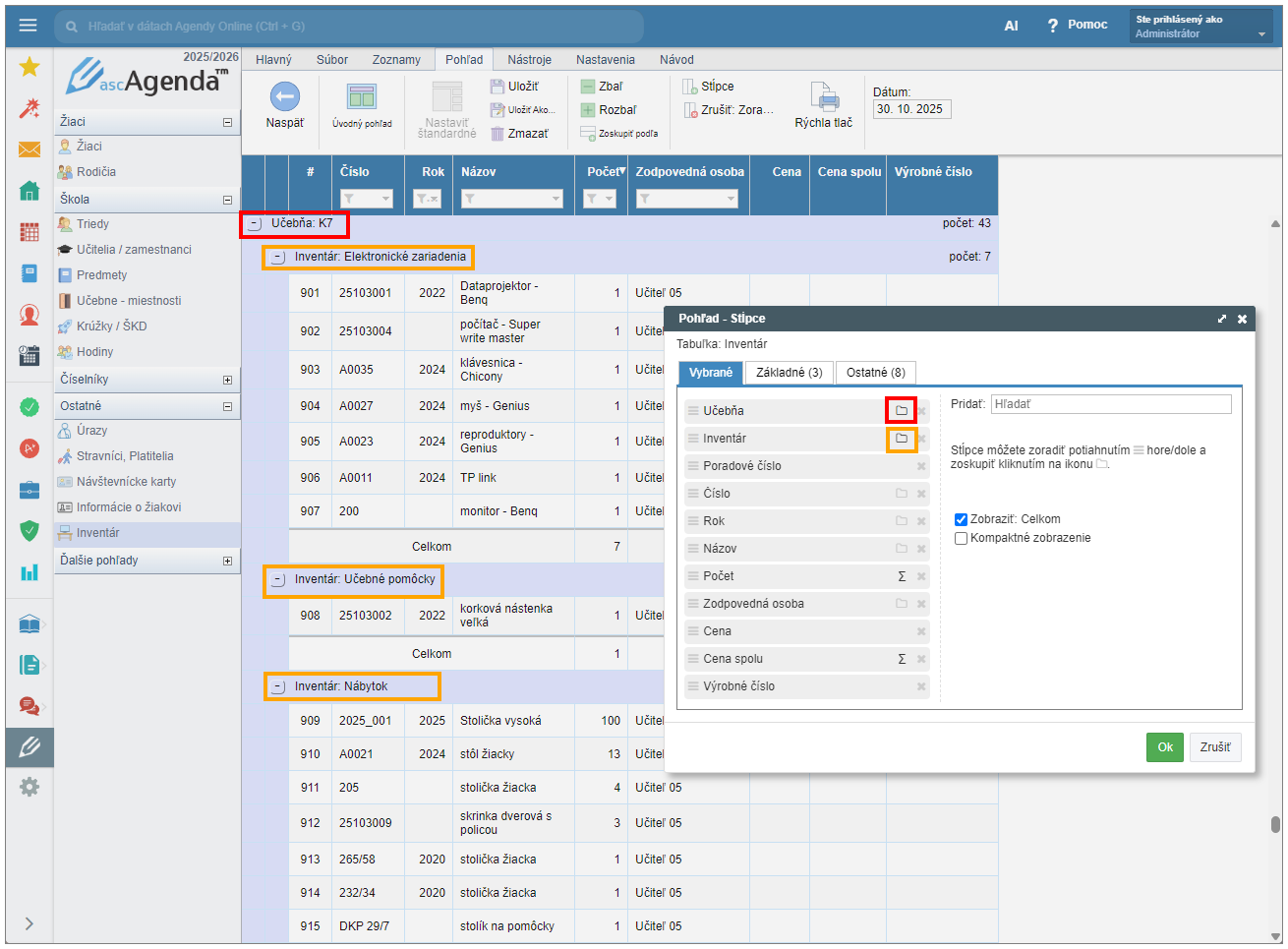This screenshot has width=1288, height=949.
Task: Switch to the Základné (3) tab
Action: [789, 373]
